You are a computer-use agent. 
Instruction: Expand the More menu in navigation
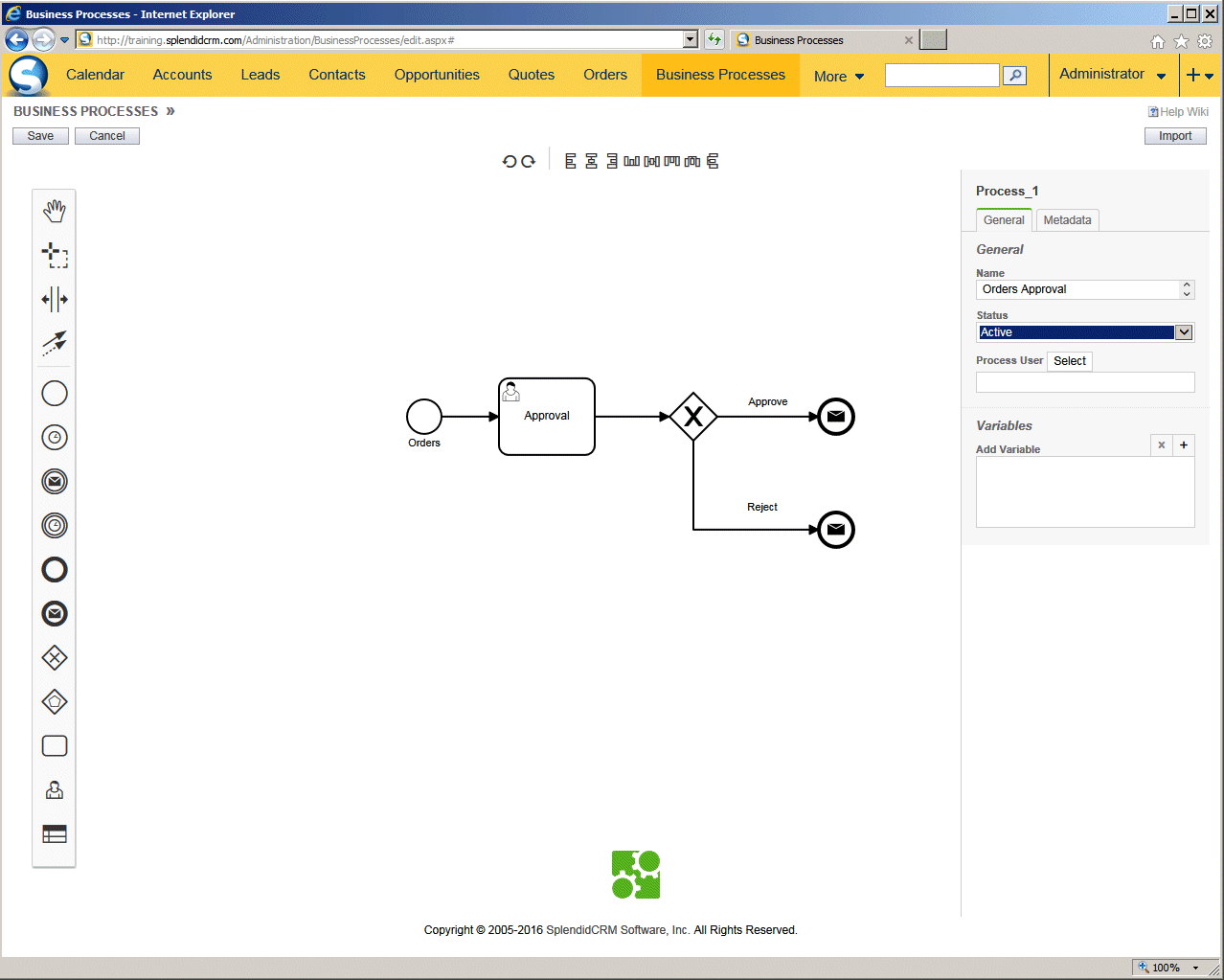pos(838,77)
